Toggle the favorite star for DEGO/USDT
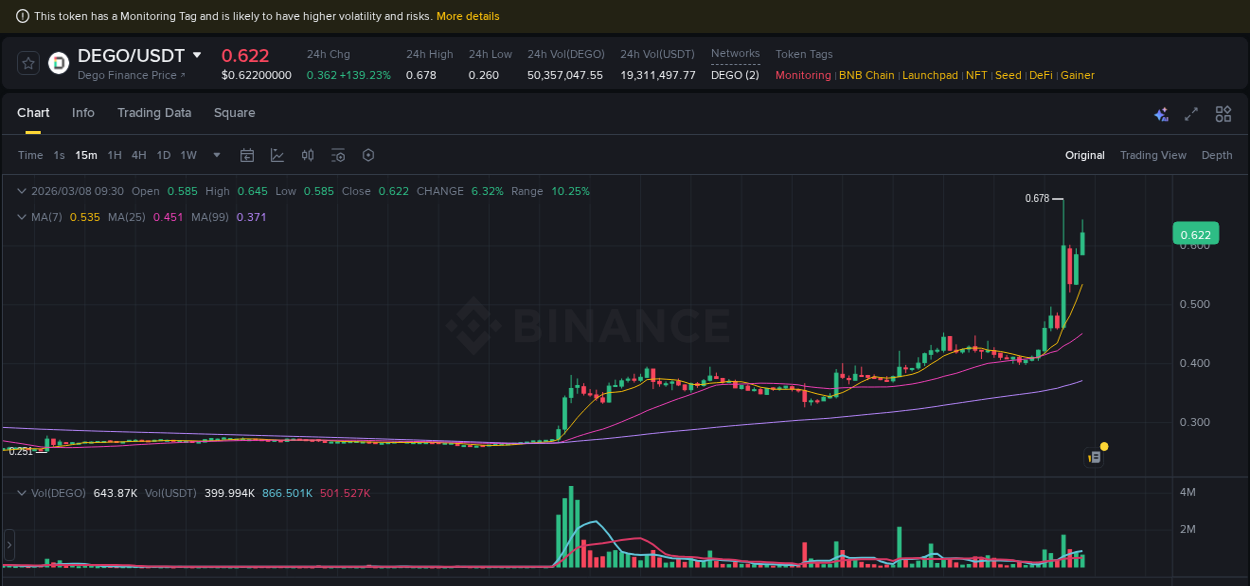This screenshot has width=1250, height=586. pyautogui.click(x=28, y=62)
